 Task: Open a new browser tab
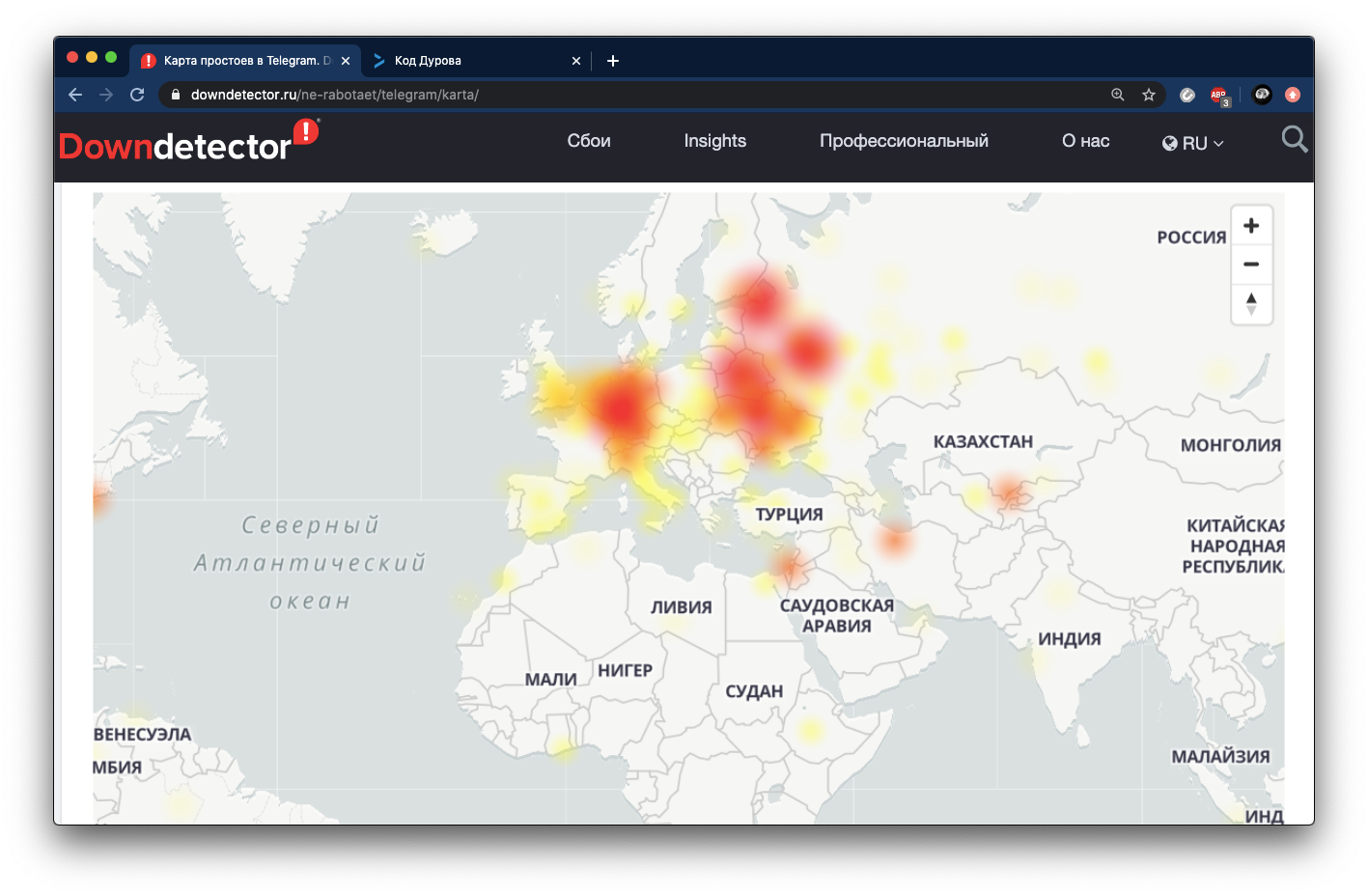(613, 61)
